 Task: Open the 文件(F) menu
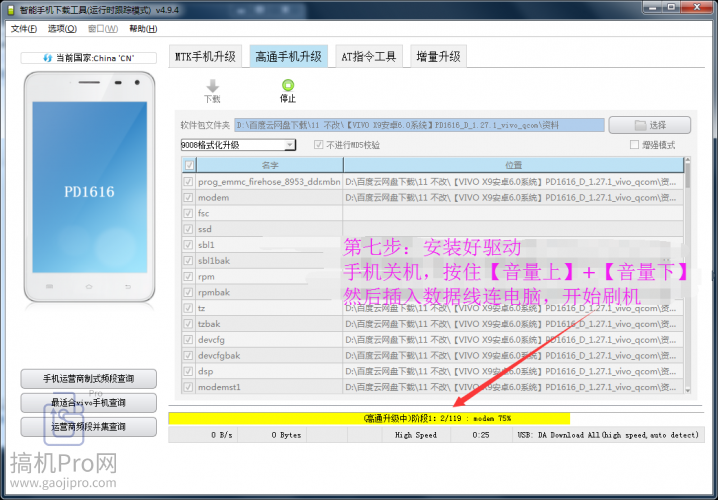[x=24, y=29]
